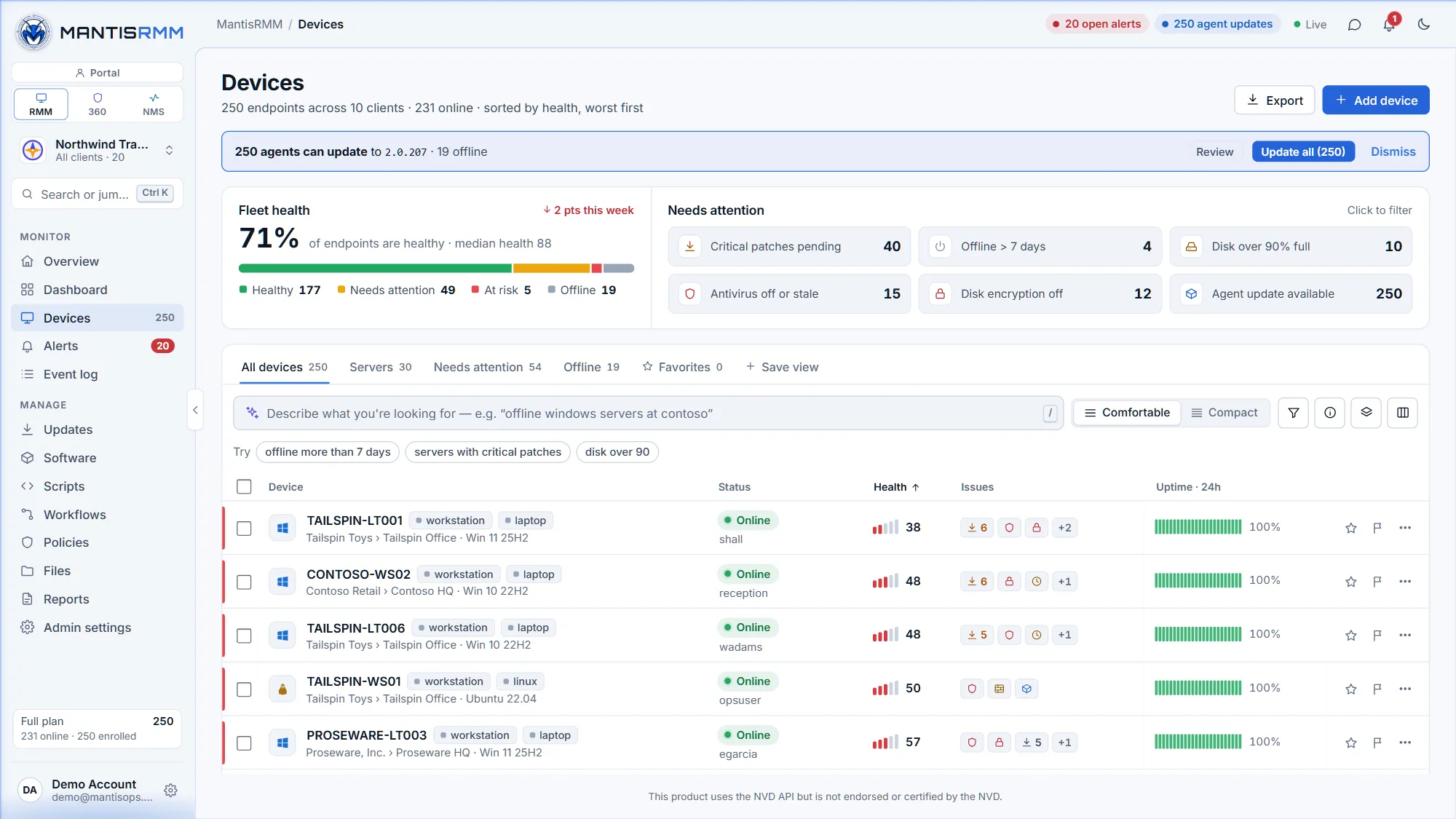Screen dimensions: 1456x819
Task: Click the Add device button
Action: [x=1376, y=100]
